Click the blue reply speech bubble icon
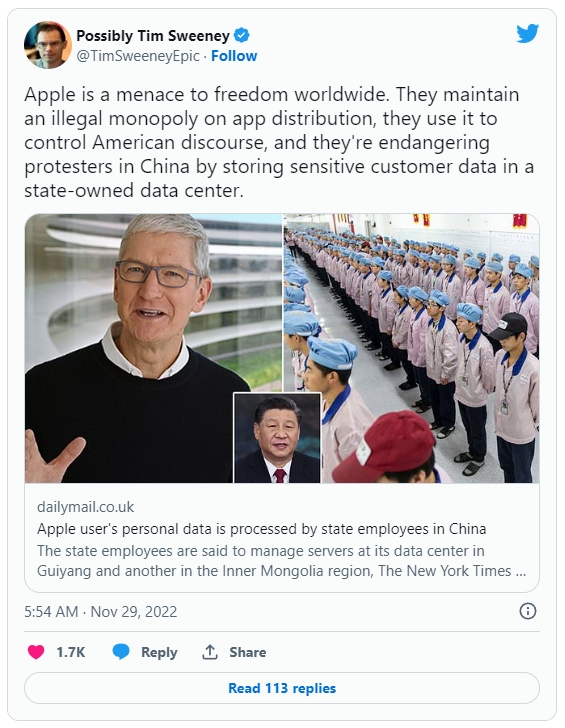Screen dimensions: 565x728 click(121, 652)
